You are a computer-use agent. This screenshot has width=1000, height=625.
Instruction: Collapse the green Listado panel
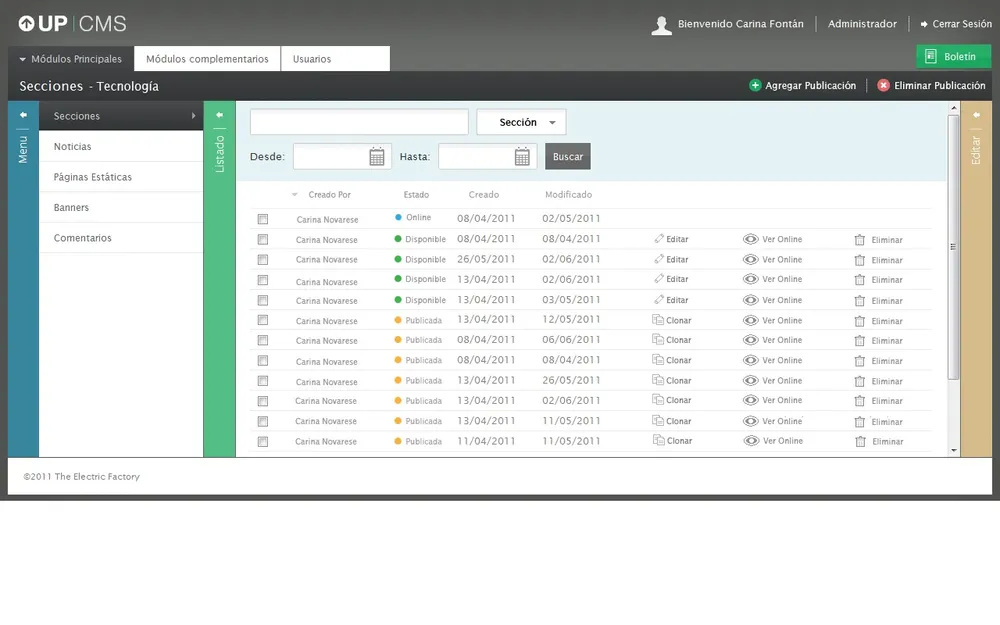click(x=220, y=115)
